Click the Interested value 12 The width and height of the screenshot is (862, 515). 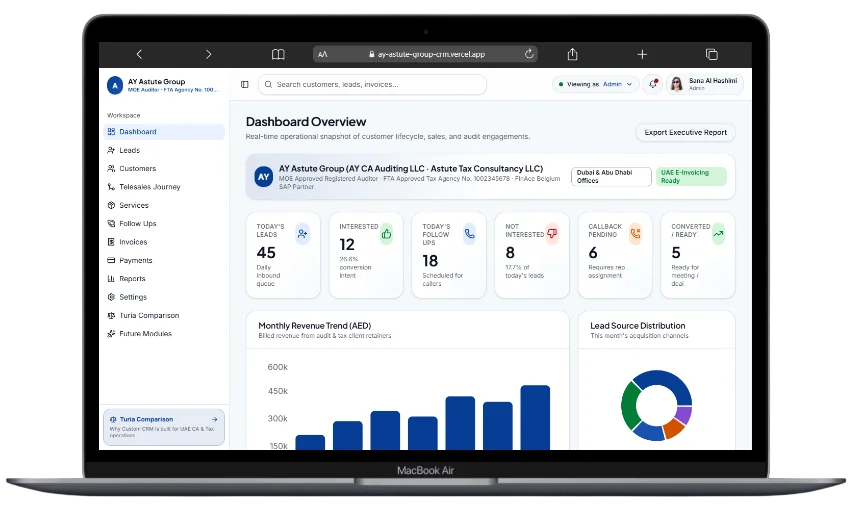347,245
